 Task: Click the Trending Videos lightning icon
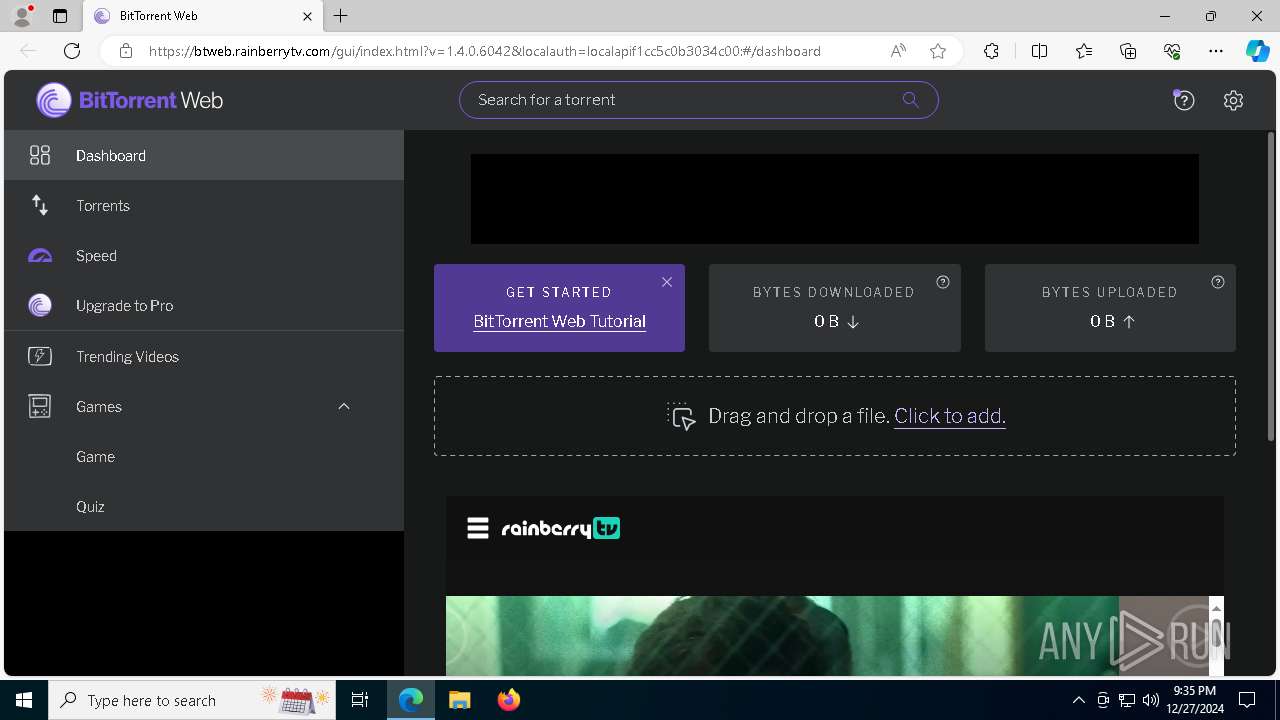point(40,356)
